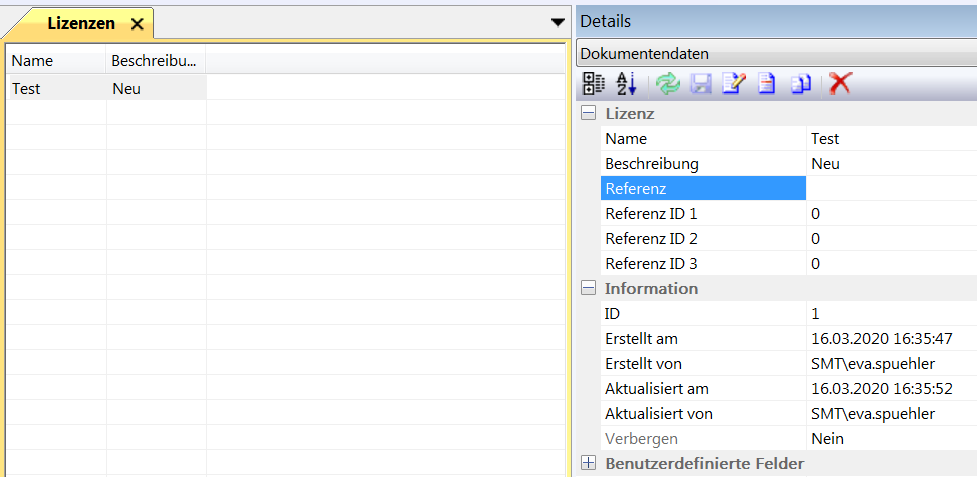Sort list by the Beschreibung column header

(x=155, y=61)
